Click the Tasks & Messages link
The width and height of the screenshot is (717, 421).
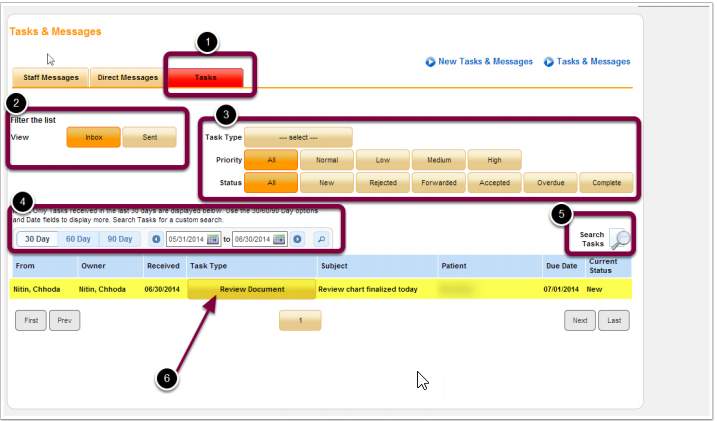tap(593, 62)
